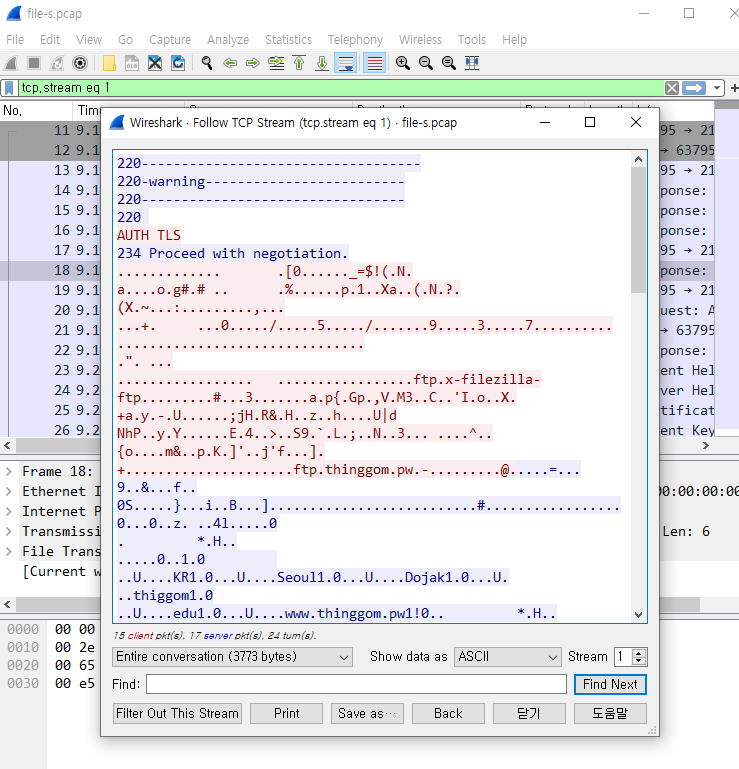Screen dimensions: 739x769
Task: Click the tcp.stream eq 1 filter field
Action: (x=341, y=88)
